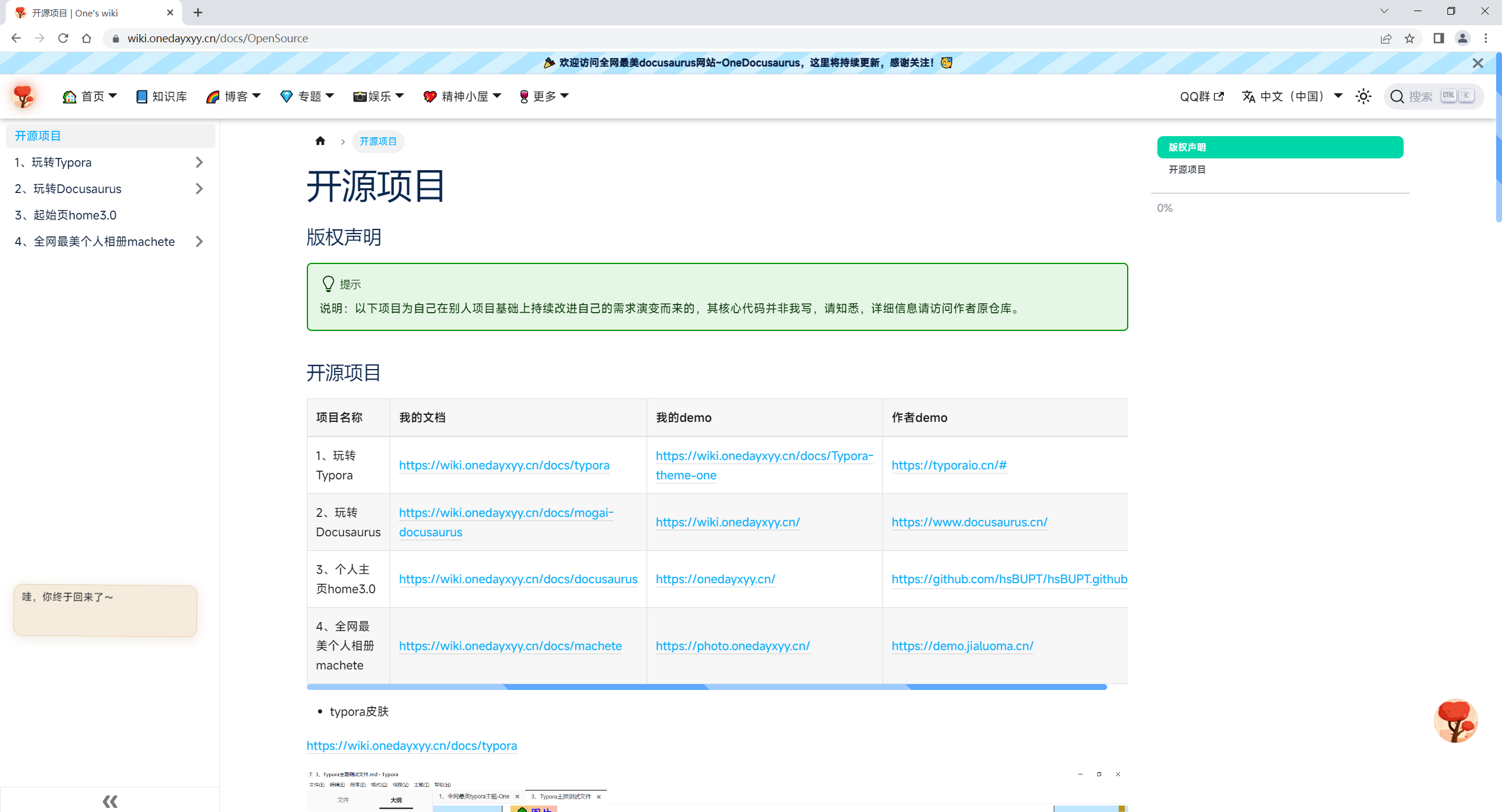Screen dimensions: 1502x812
Task: Select 开源项目 in sidebar
Action: [x=110, y=136]
